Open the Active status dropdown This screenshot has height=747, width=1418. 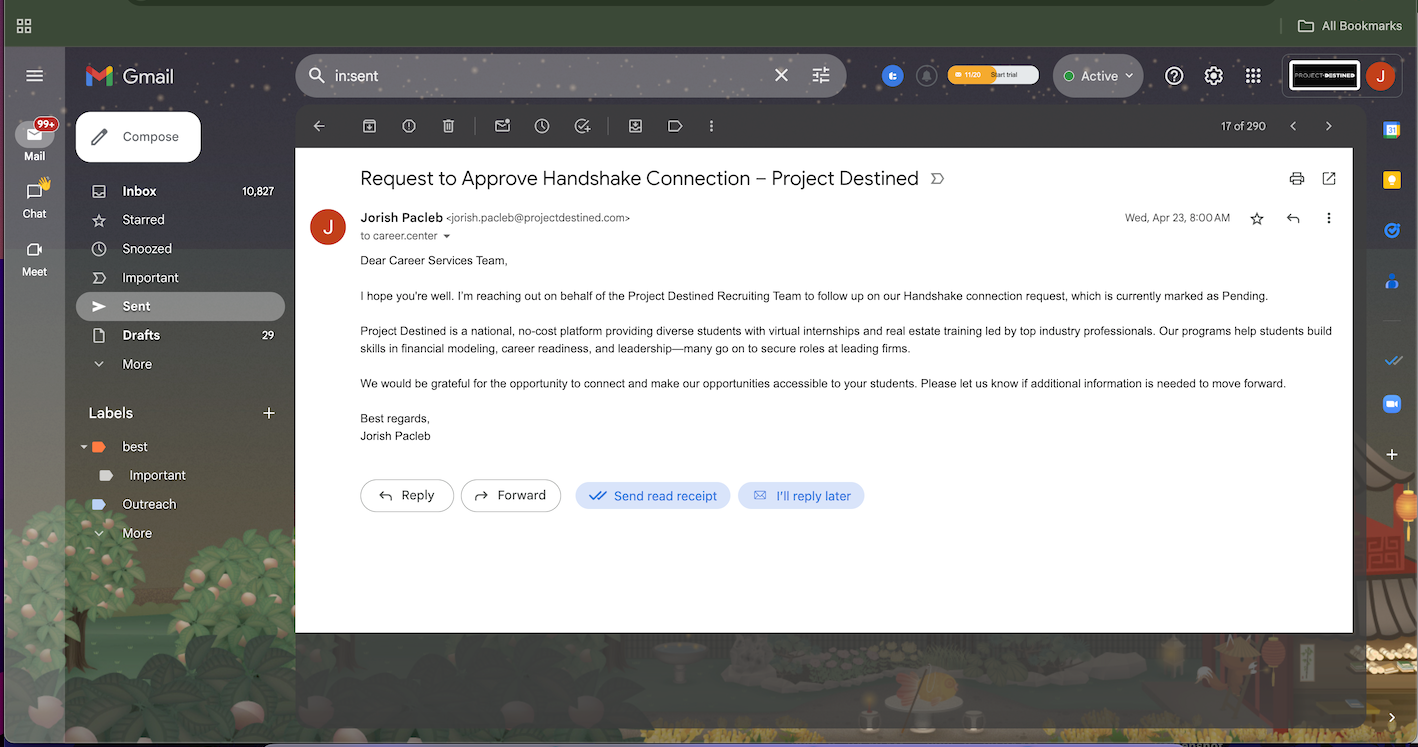(x=1098, y=76)
